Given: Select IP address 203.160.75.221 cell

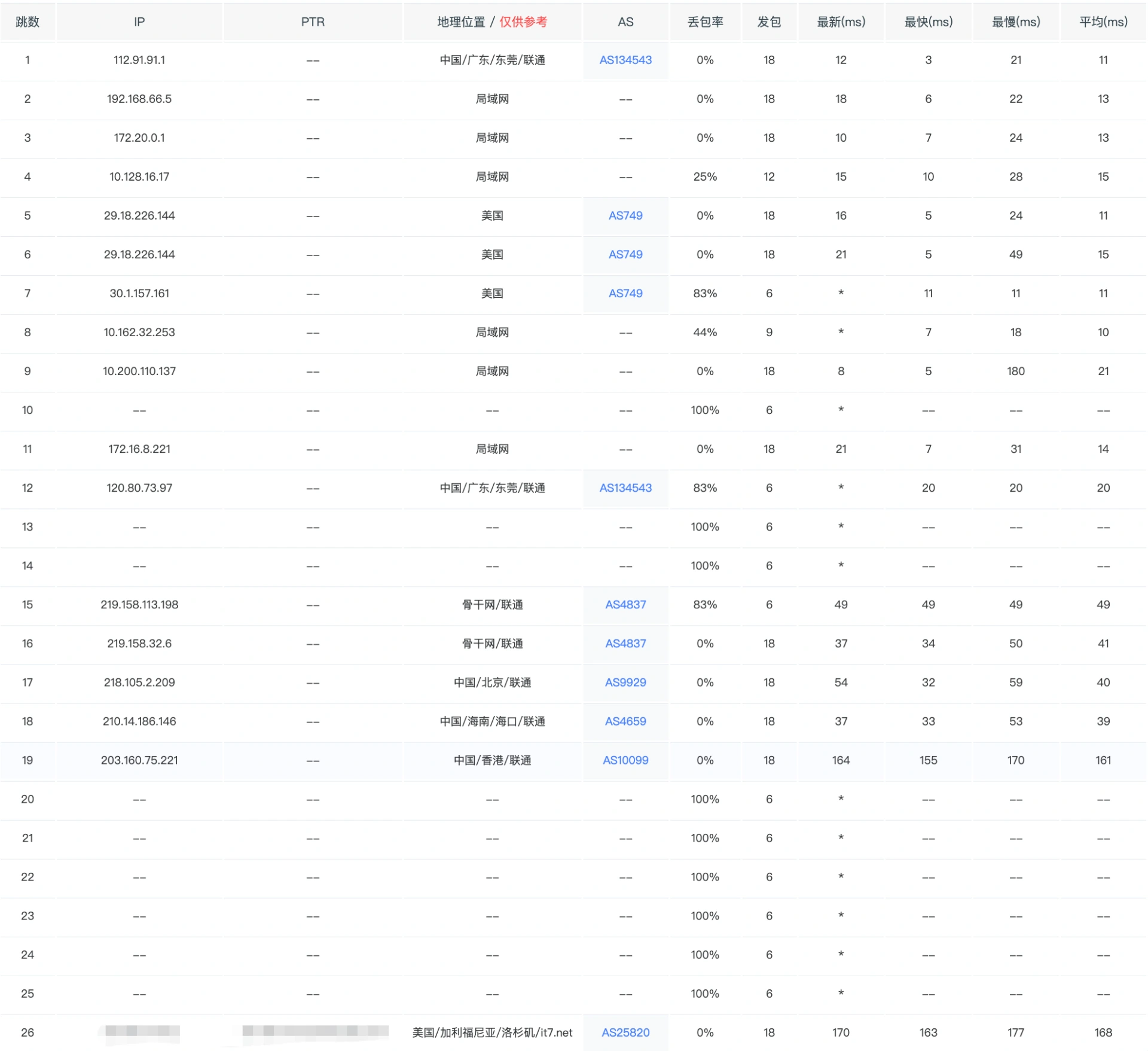Looking at the screenshot, I should click(139, 760).
